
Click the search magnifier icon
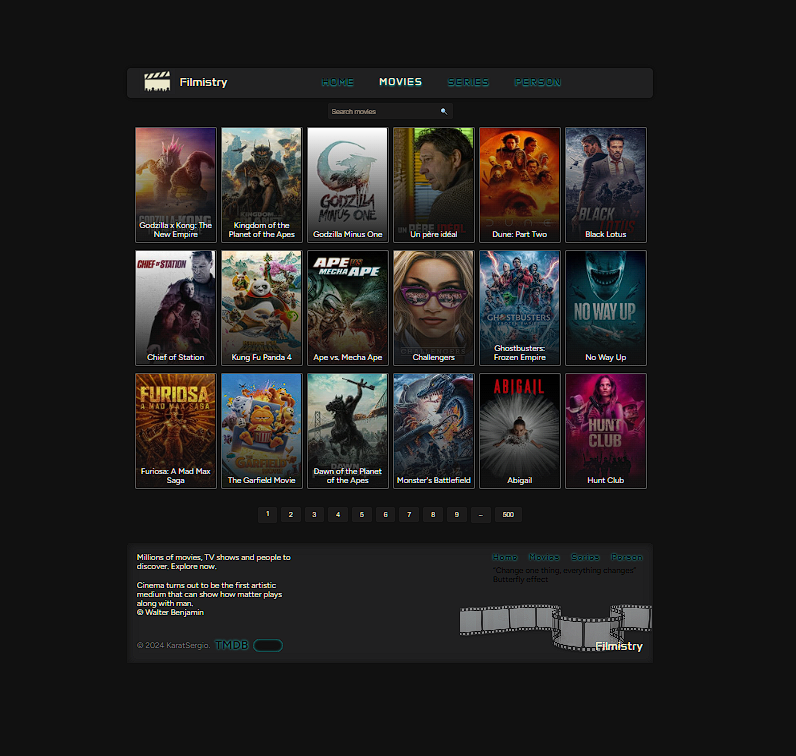(444, 111)
